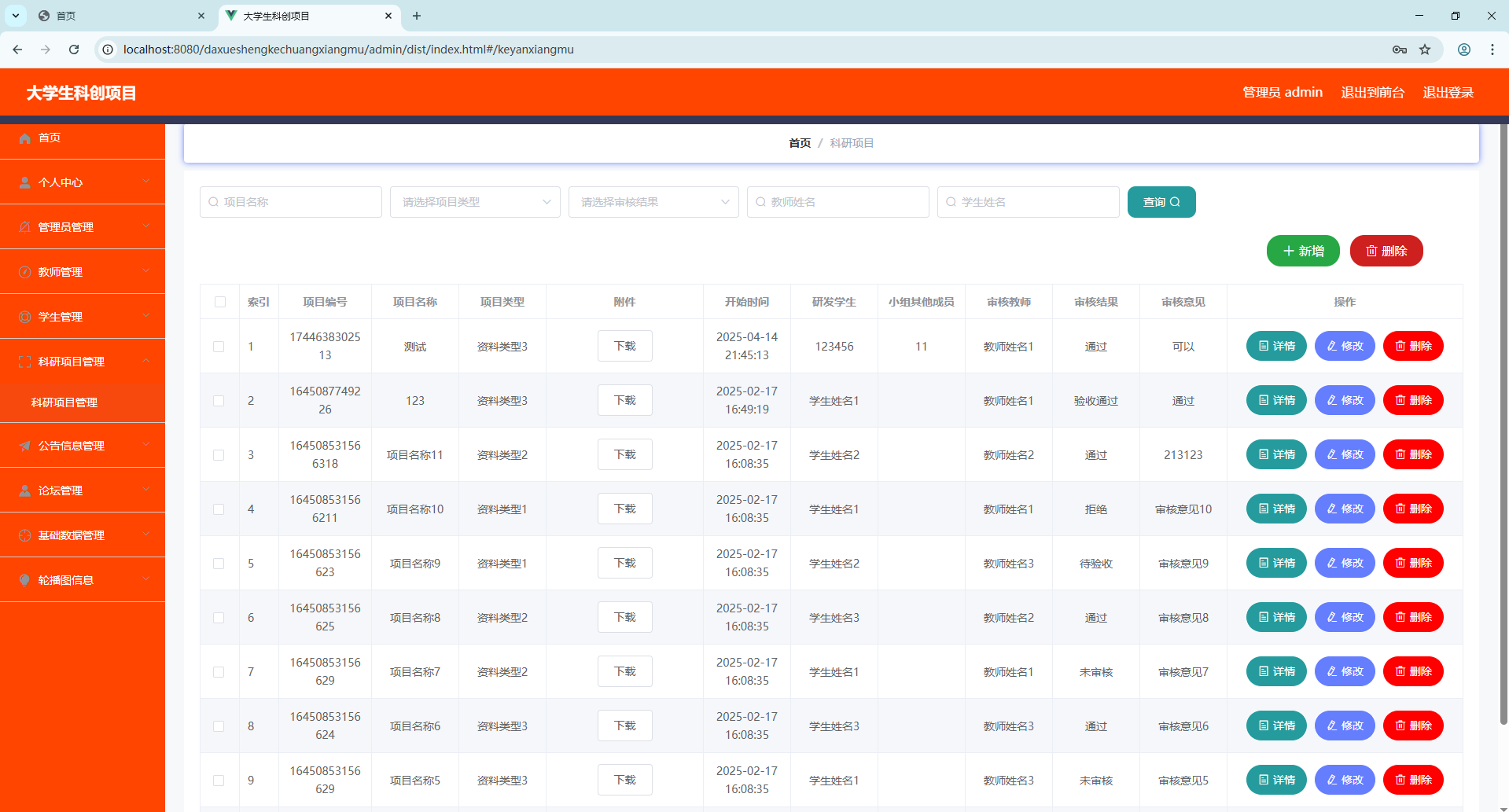This screenshot has height=812, width=1509.
Task: Open the tab search chevron in the browser
Action: pos(15,16)
